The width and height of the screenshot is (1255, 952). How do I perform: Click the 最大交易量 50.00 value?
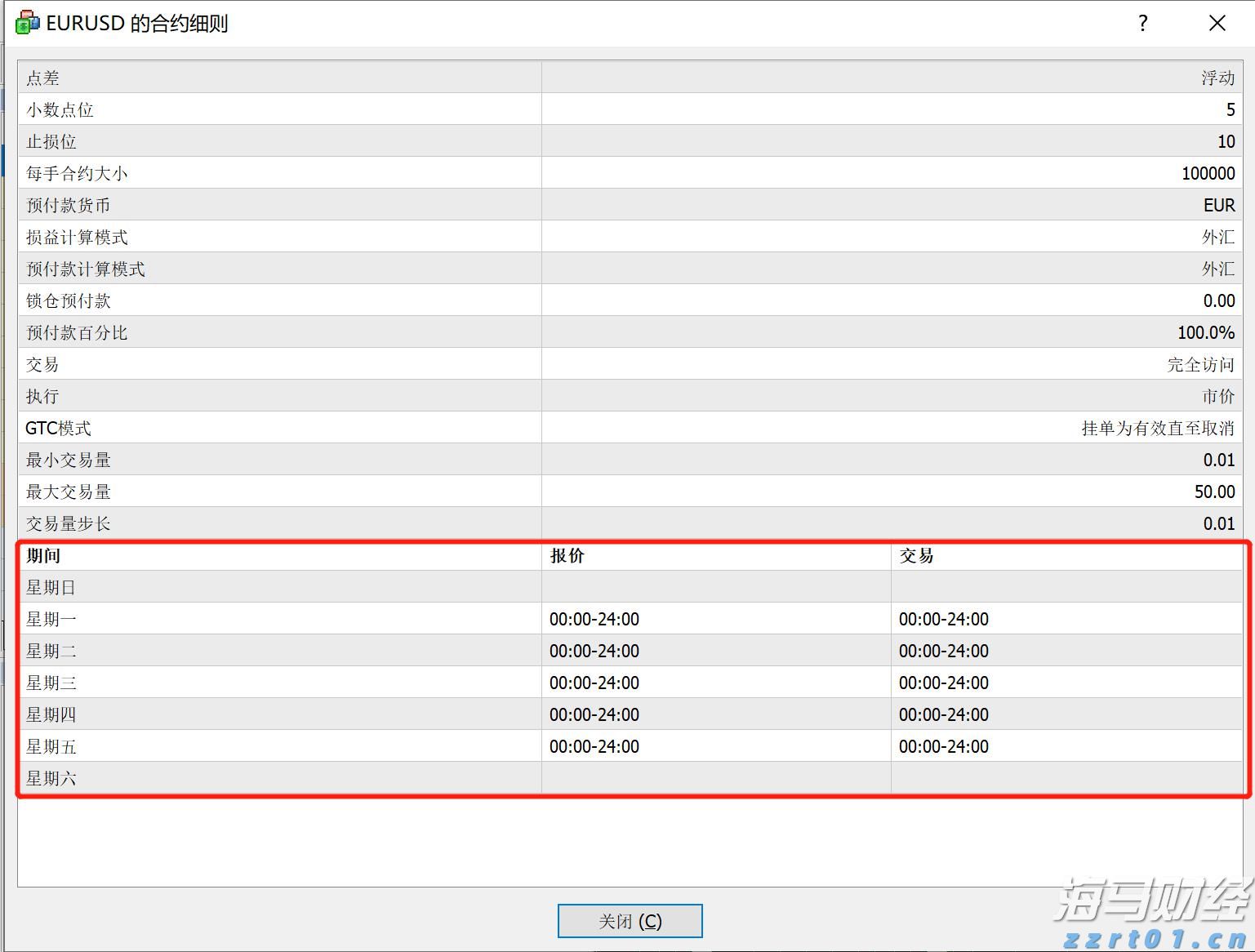[x=1216, y=492]
